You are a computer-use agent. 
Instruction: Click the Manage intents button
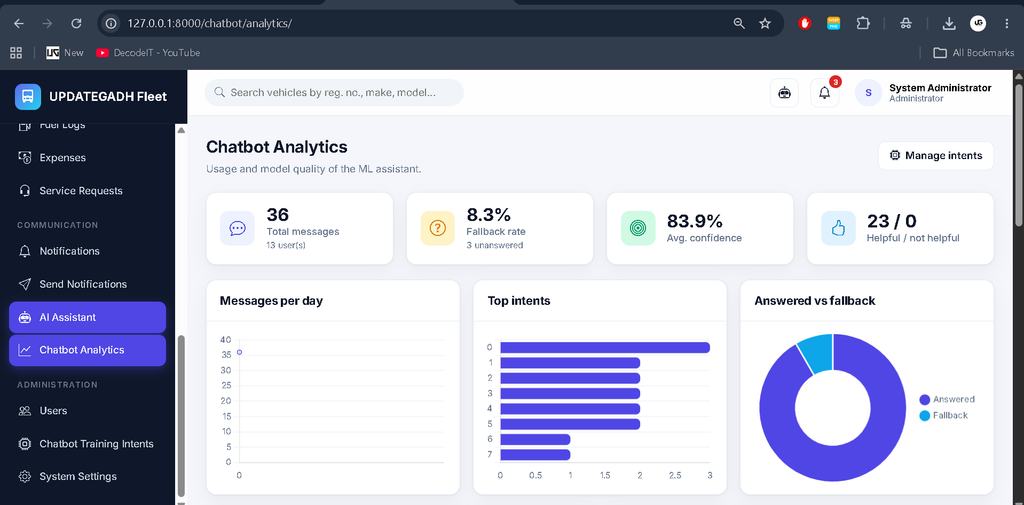pos(936,155)
